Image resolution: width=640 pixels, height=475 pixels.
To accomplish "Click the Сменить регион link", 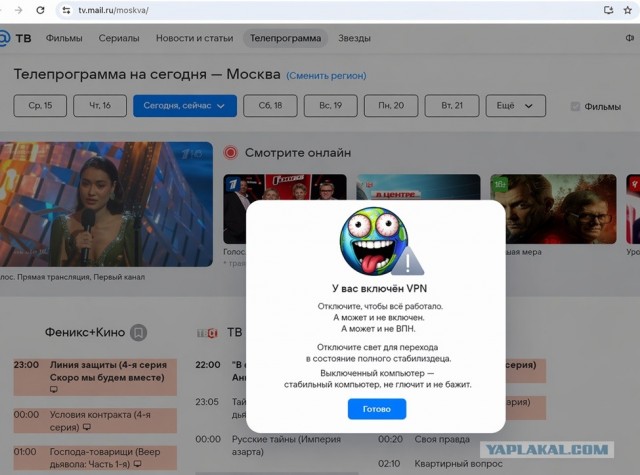I will click(x=326, y=75).
